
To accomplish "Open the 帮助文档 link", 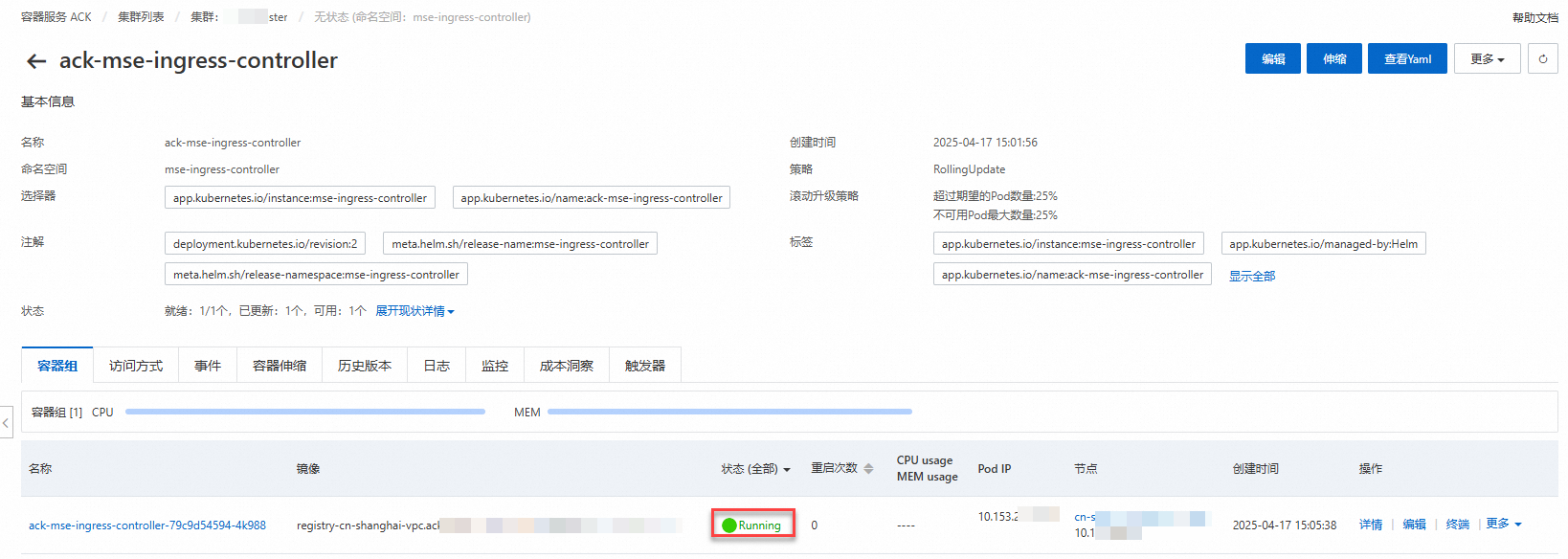I will (x=1534, y=17).
